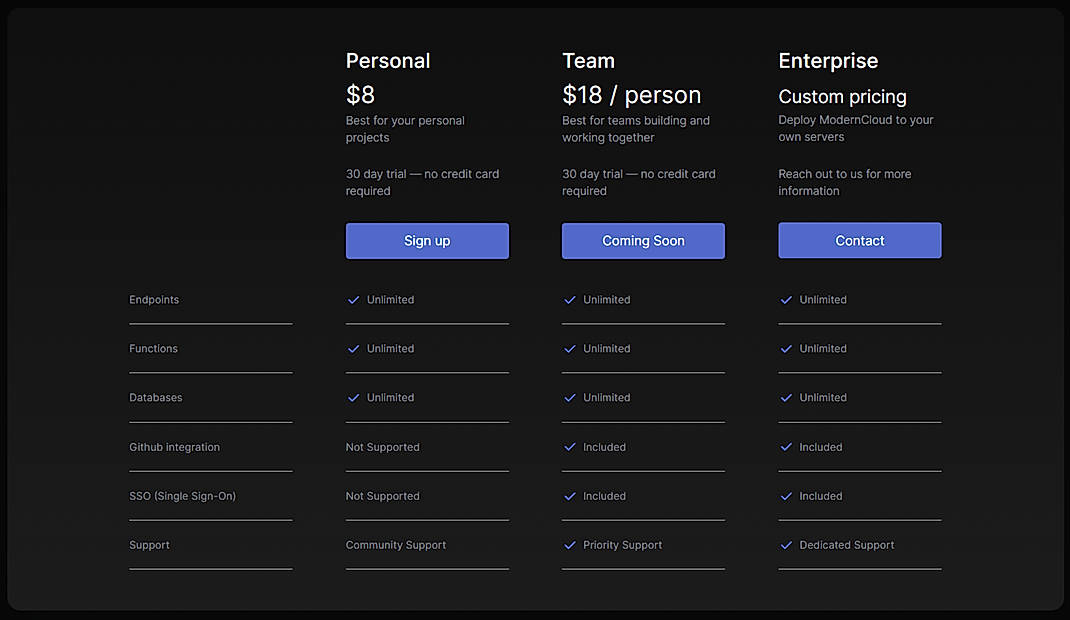Click the $18 / person price text
1070x620 pixels.
pyautogui.click(x=631, y=94)
